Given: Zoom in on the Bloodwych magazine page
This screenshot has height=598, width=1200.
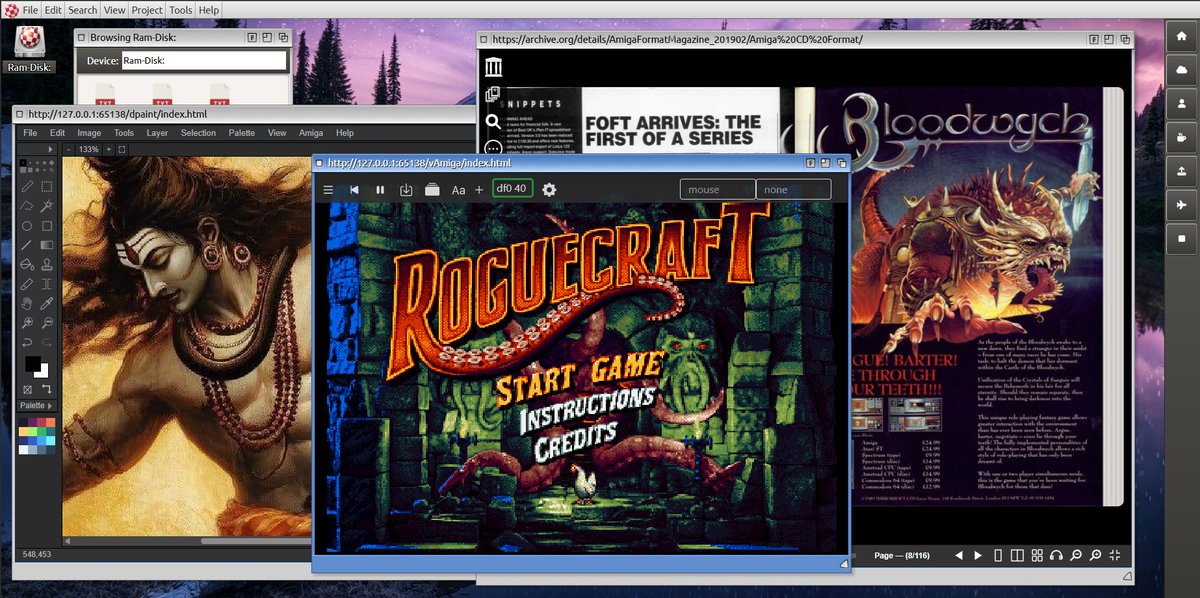Looking at the screenshot, I should pos(1095,554).
